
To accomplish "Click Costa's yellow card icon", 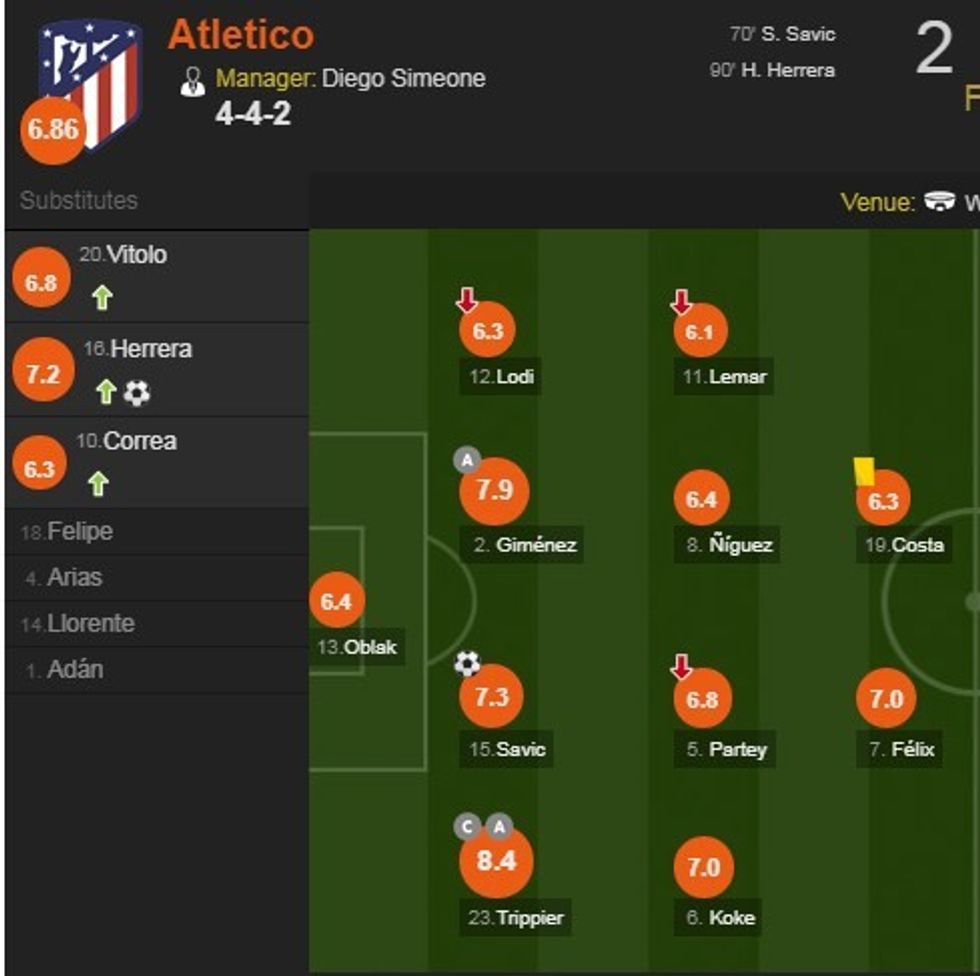I will pos(863,471).
